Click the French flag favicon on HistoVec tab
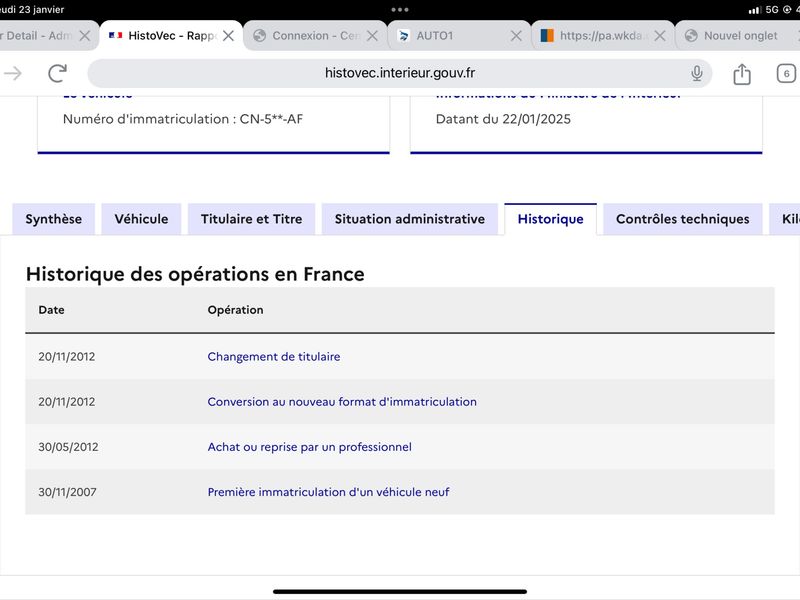The width and height of the screenshot is (800, 600). 116,35
